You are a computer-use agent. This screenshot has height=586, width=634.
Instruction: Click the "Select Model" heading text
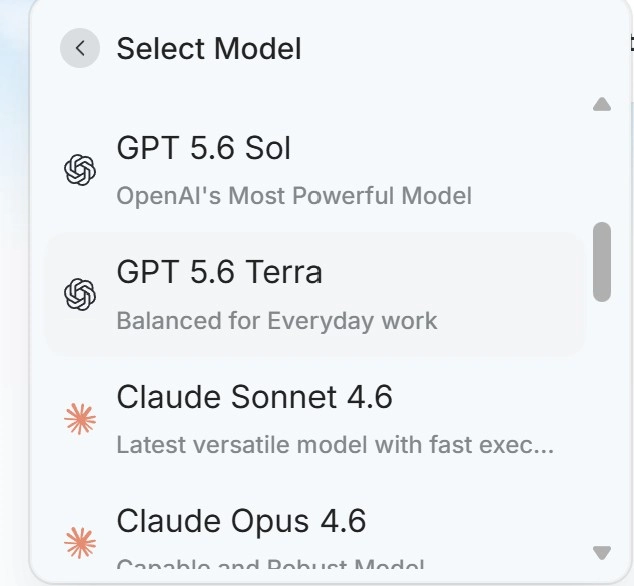point(209,49)
